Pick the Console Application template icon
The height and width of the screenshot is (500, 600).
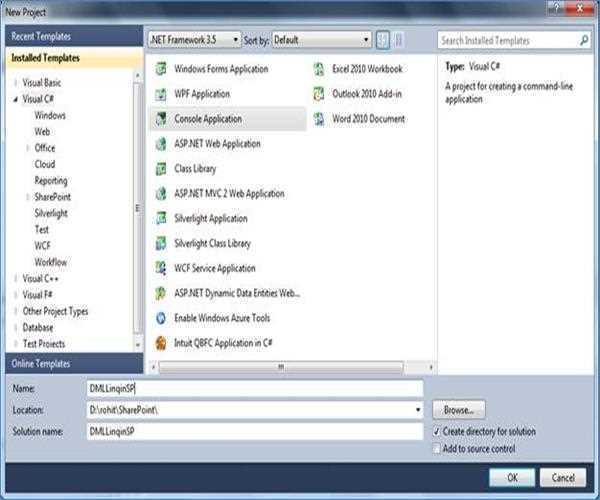[x=161, y=119]
